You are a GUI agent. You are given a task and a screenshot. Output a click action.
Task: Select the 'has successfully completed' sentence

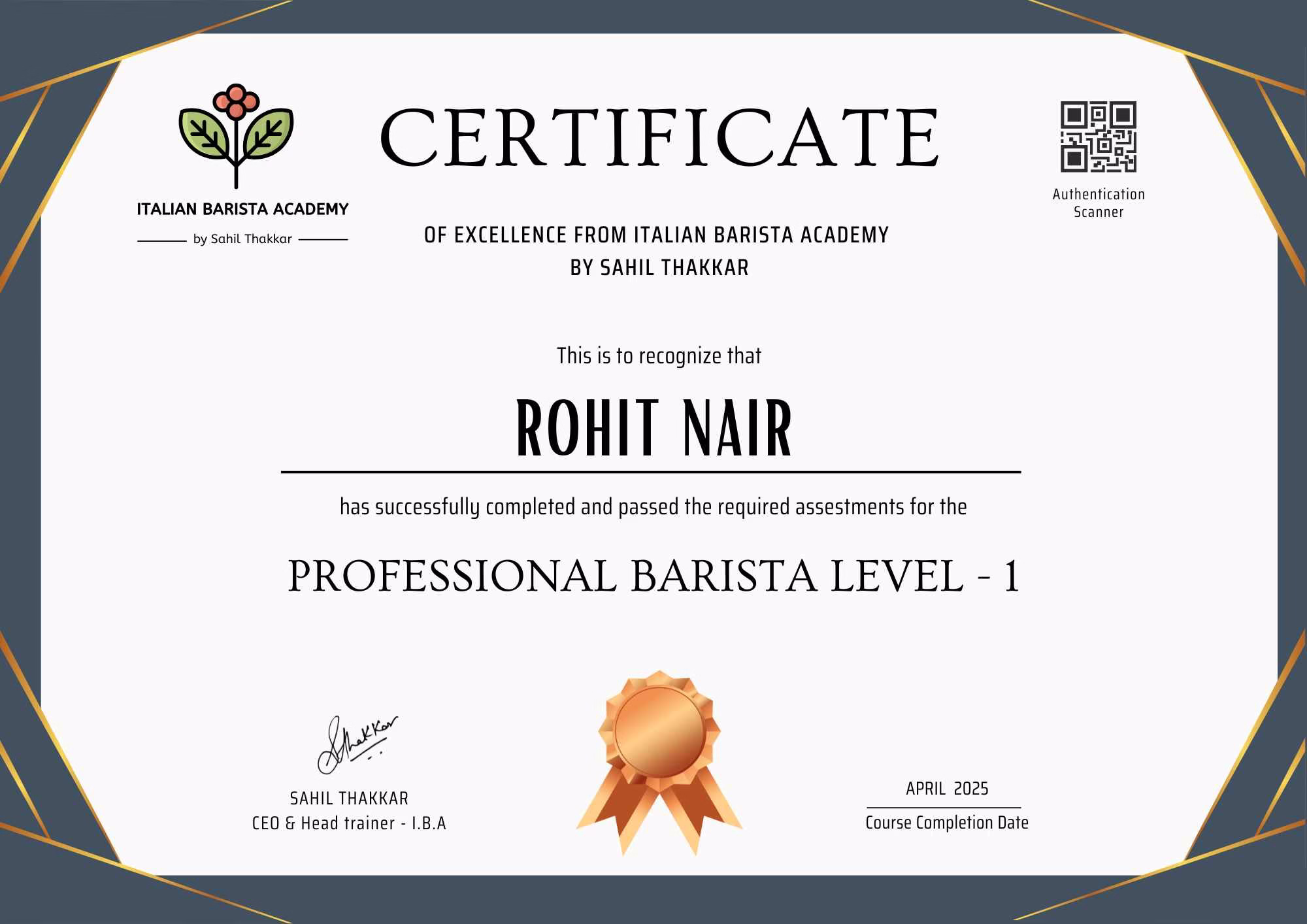pyautogui.click(x=653, y=507)
